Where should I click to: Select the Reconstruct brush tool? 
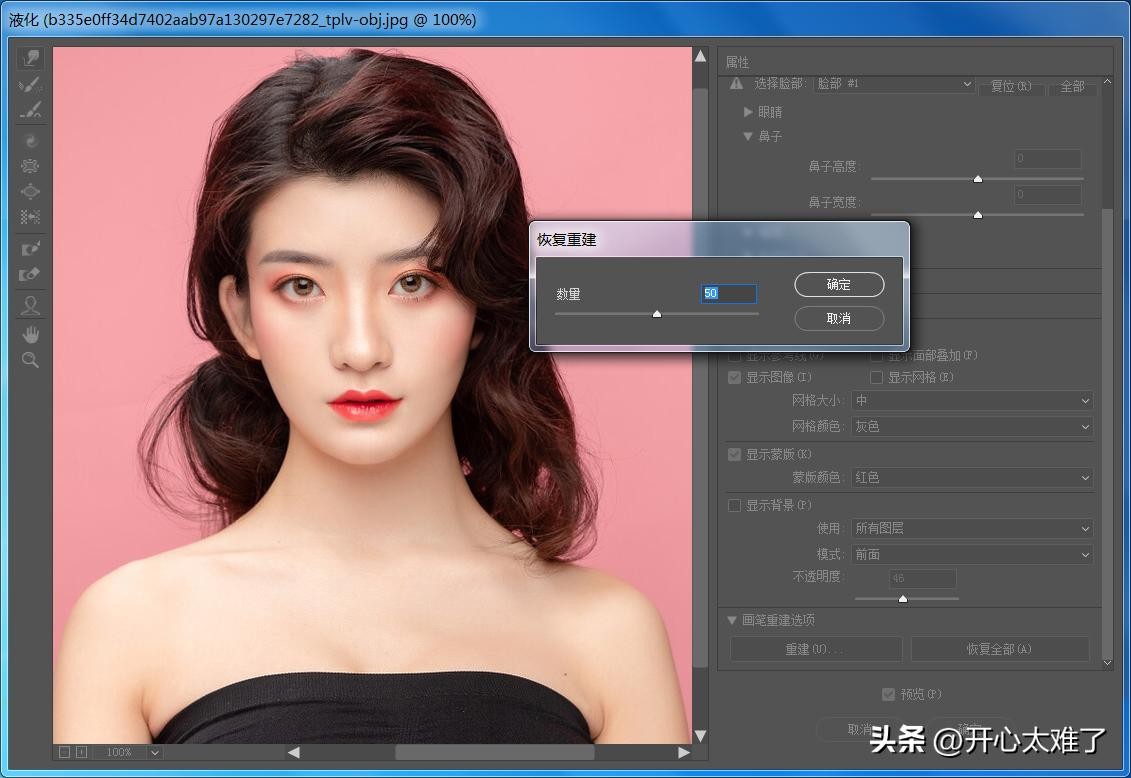tap(31, 85)
